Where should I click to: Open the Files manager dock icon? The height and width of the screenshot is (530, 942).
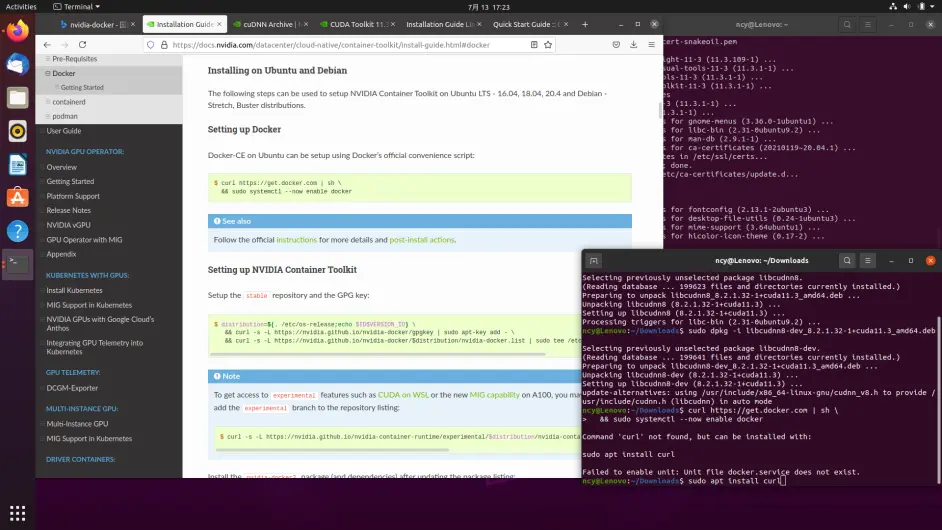click(x=17, y=97)
